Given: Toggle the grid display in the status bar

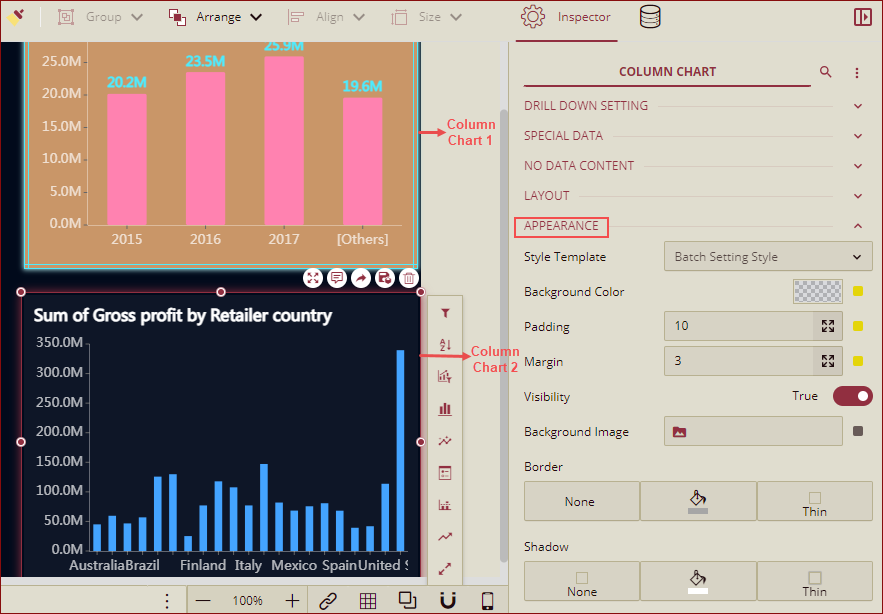Looking at the screenshot, I should [368, 600].
